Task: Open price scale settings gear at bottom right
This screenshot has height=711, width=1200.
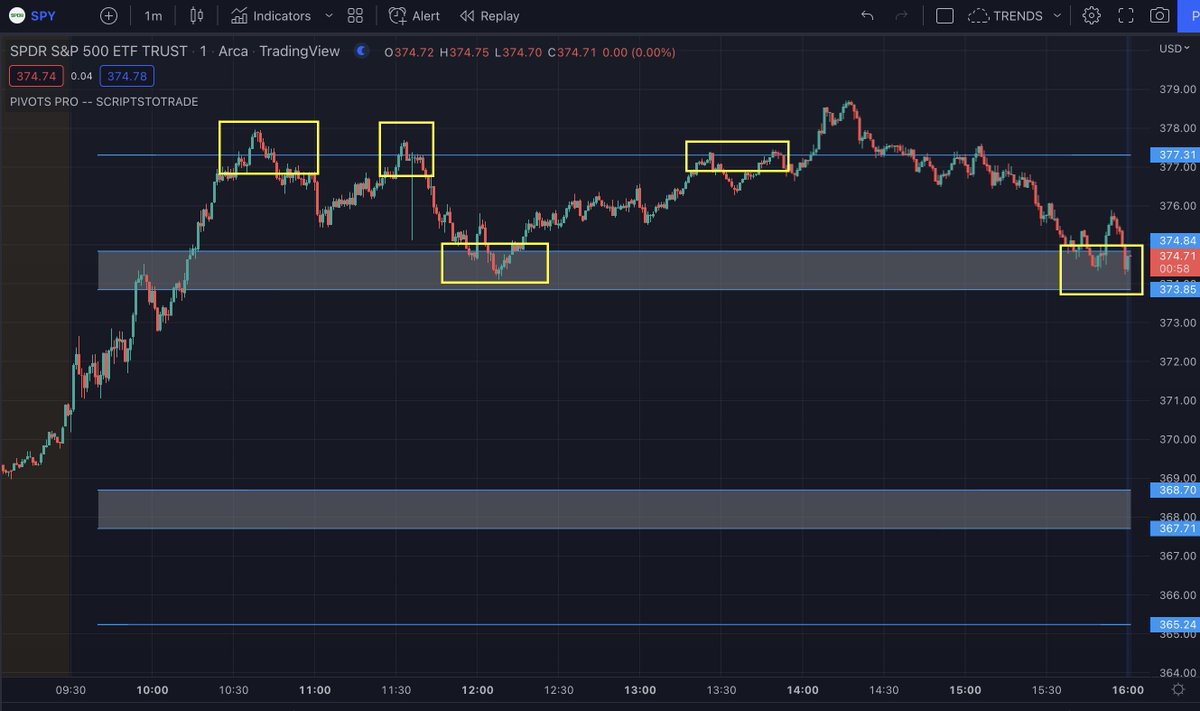Action: tap(1179, 689)
